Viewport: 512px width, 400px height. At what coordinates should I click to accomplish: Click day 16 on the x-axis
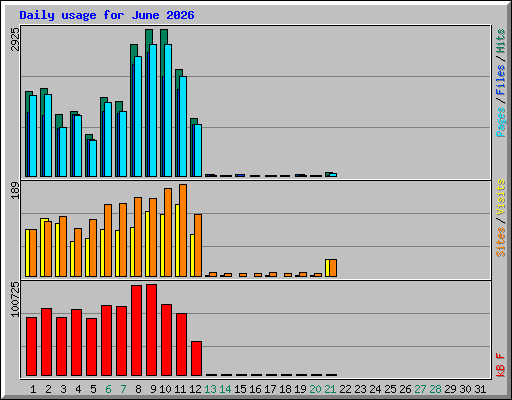[255, 389]
